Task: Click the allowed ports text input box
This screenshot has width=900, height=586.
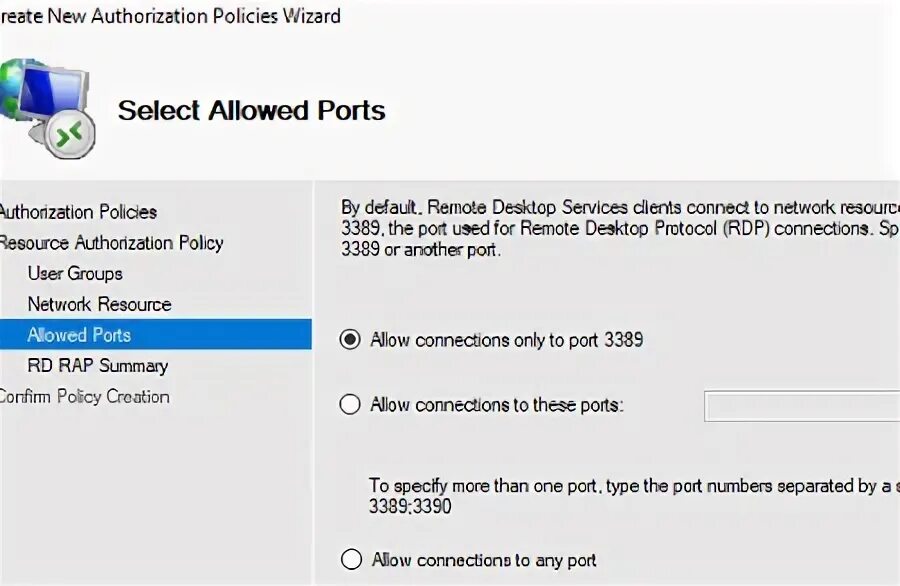Action: tap(802, 406)
